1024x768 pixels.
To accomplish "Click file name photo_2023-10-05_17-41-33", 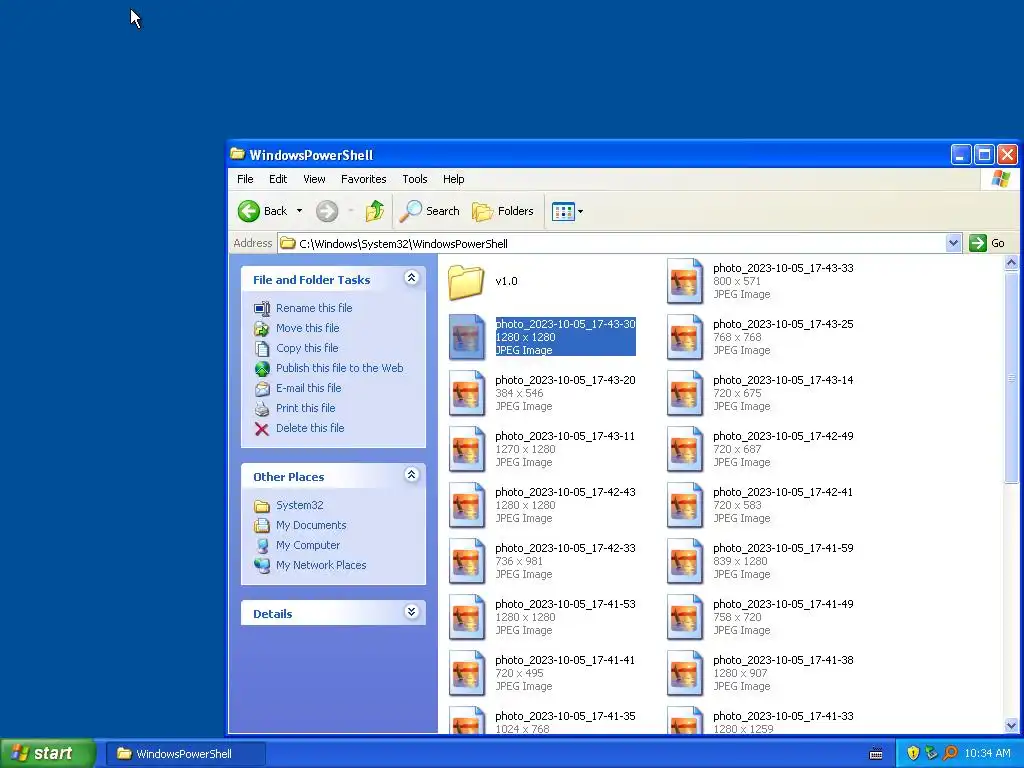I will tap(783, 716).
